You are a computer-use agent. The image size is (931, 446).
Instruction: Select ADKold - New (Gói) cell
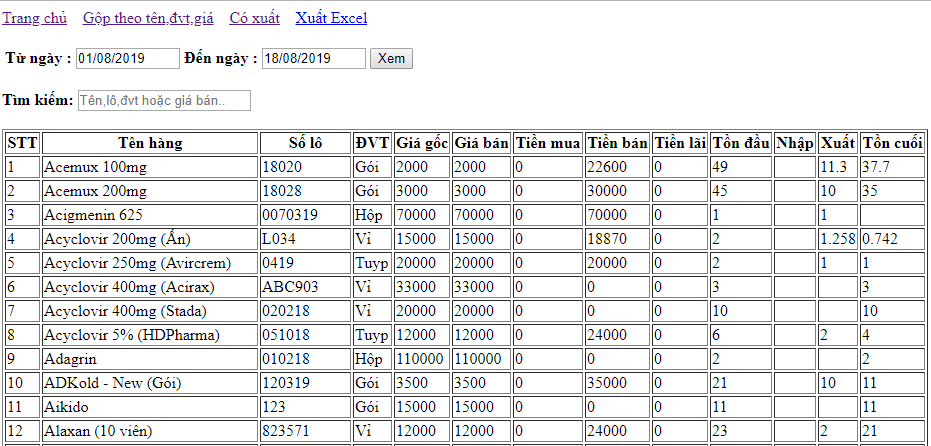coord(150,383)
